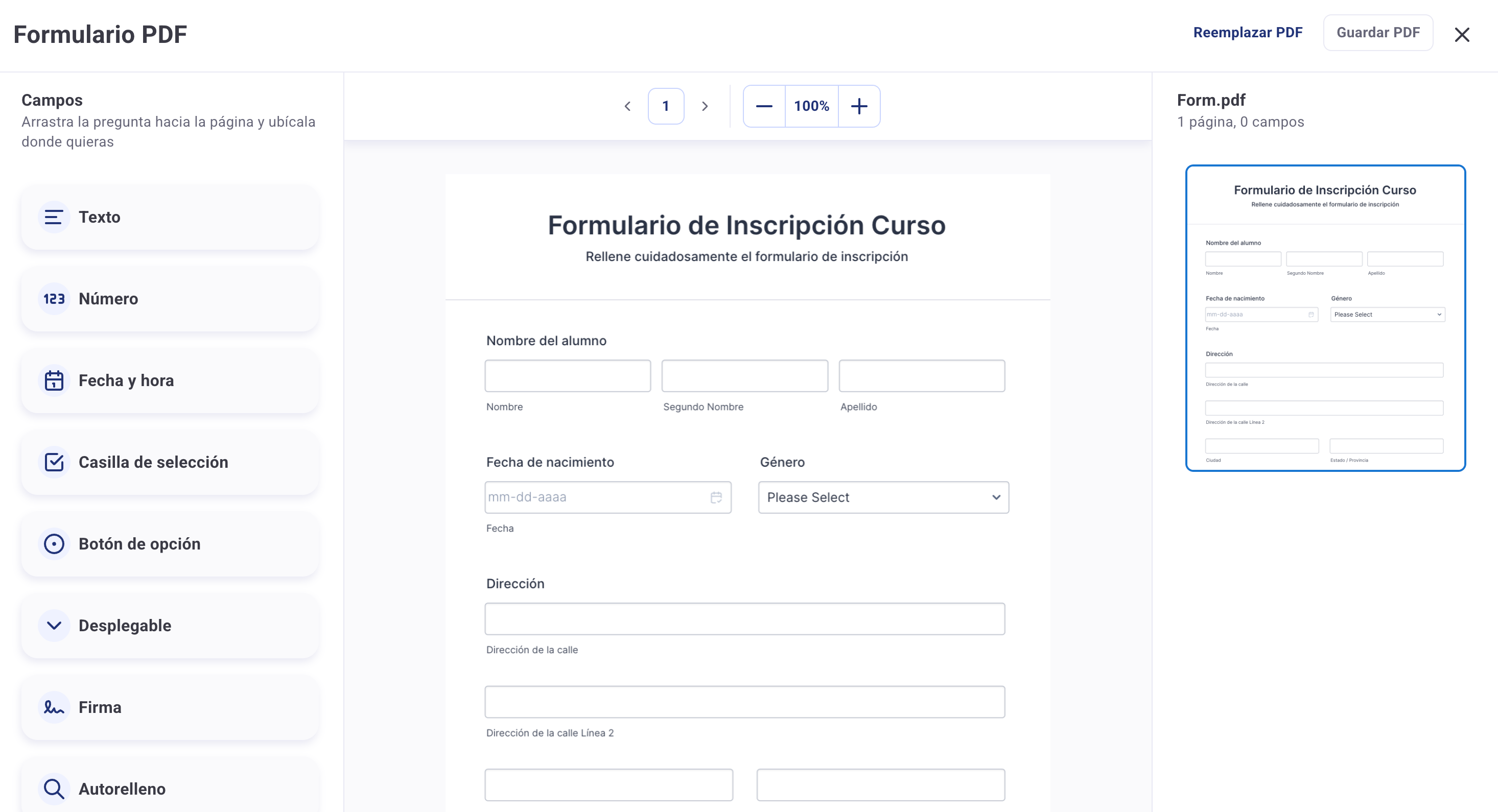Click the Texto field icon
Image resolution: width=1498 pixels, height=812 pixels.
pyautogui.click(x=54, y=218)
